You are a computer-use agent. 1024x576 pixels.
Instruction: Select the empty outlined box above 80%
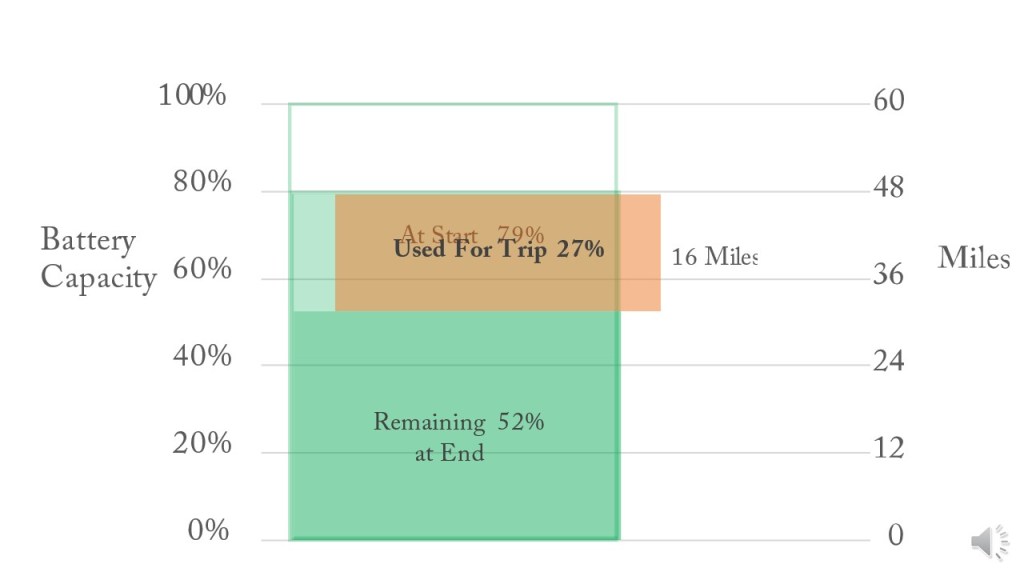click(x=453, y=147)
